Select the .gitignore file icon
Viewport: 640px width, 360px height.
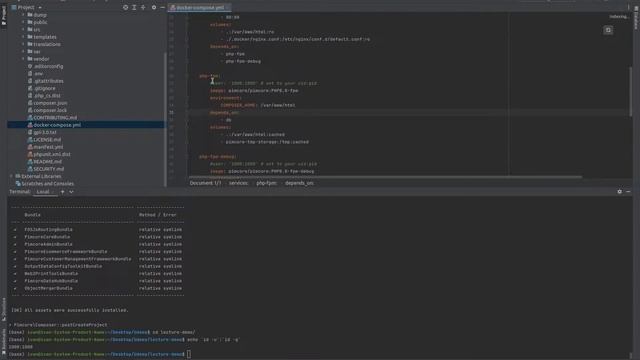pyautogui.click(x=30, y=88)
